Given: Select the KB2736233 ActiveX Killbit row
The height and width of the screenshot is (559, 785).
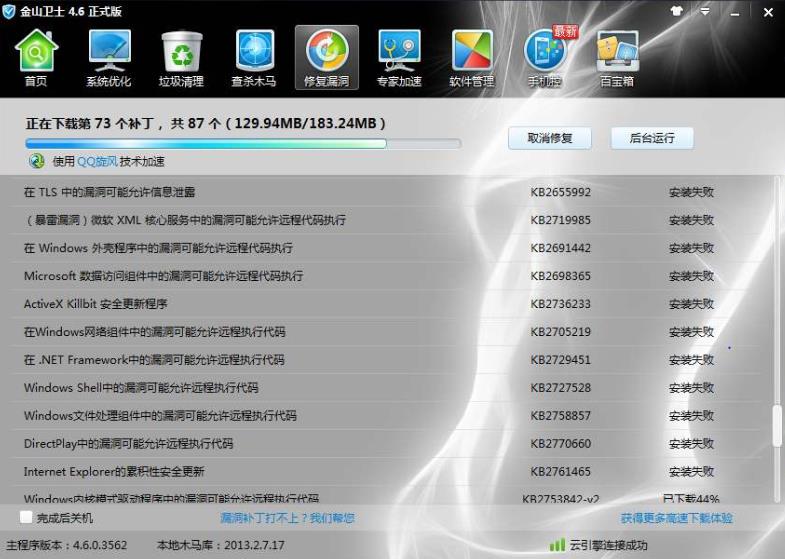Looking at the screenshot, I should [x=390, y=304].
